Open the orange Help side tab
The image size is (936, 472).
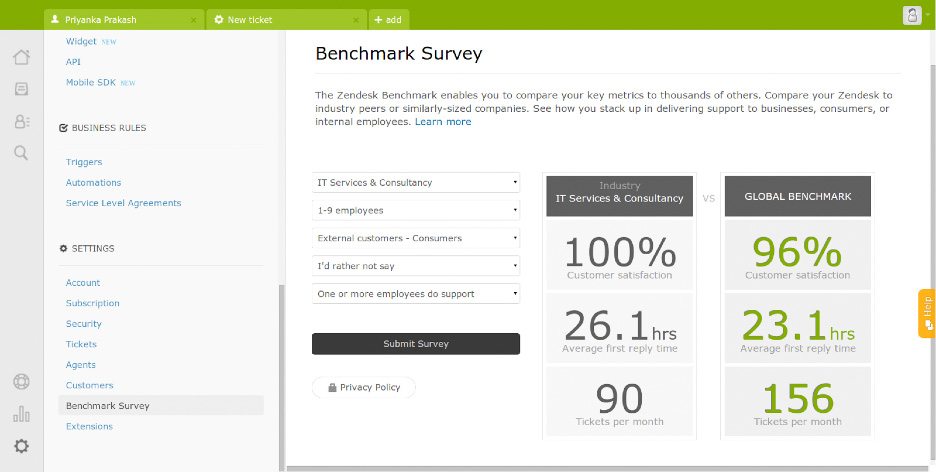pyautogui.click(x=926, y=313)
